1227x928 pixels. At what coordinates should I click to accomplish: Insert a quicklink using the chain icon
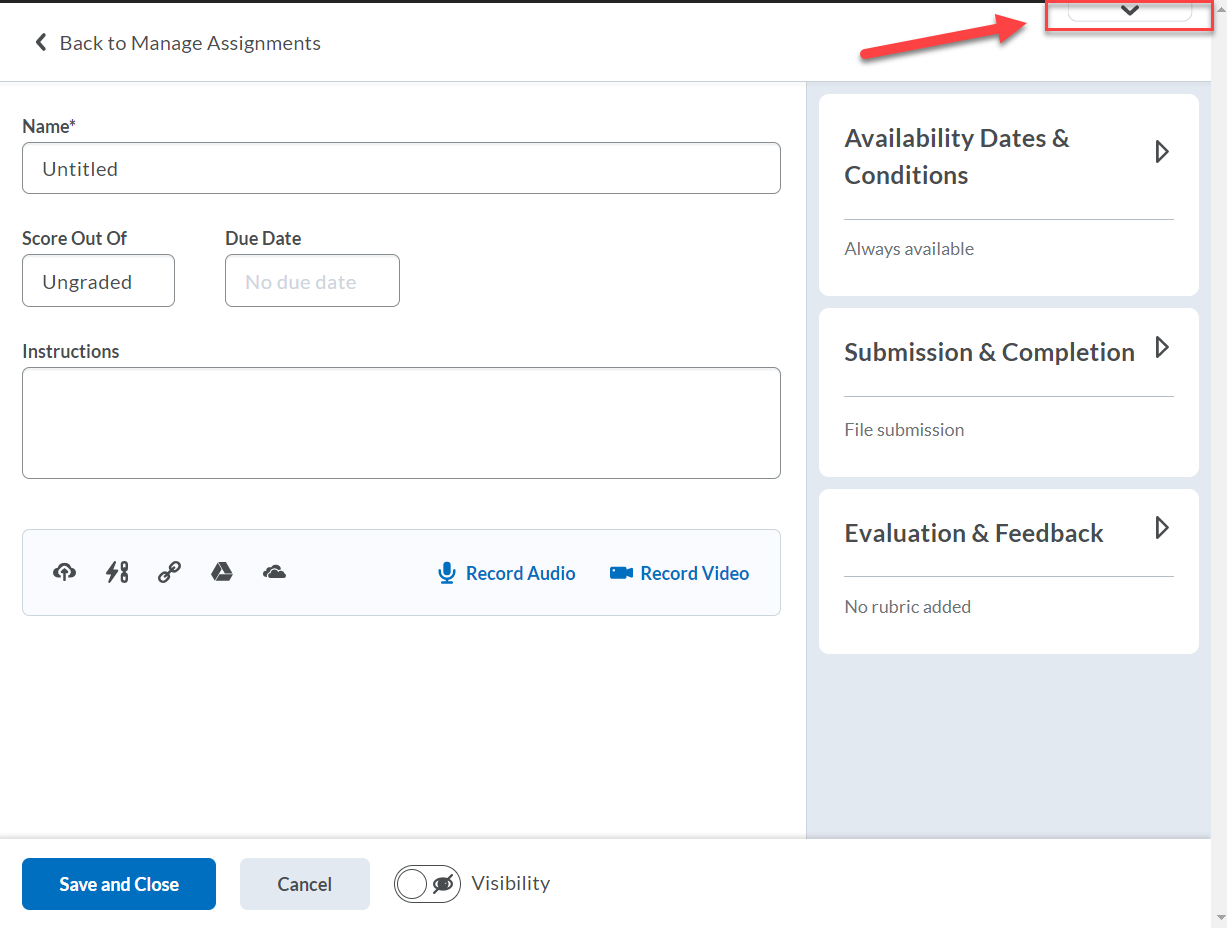168,572
